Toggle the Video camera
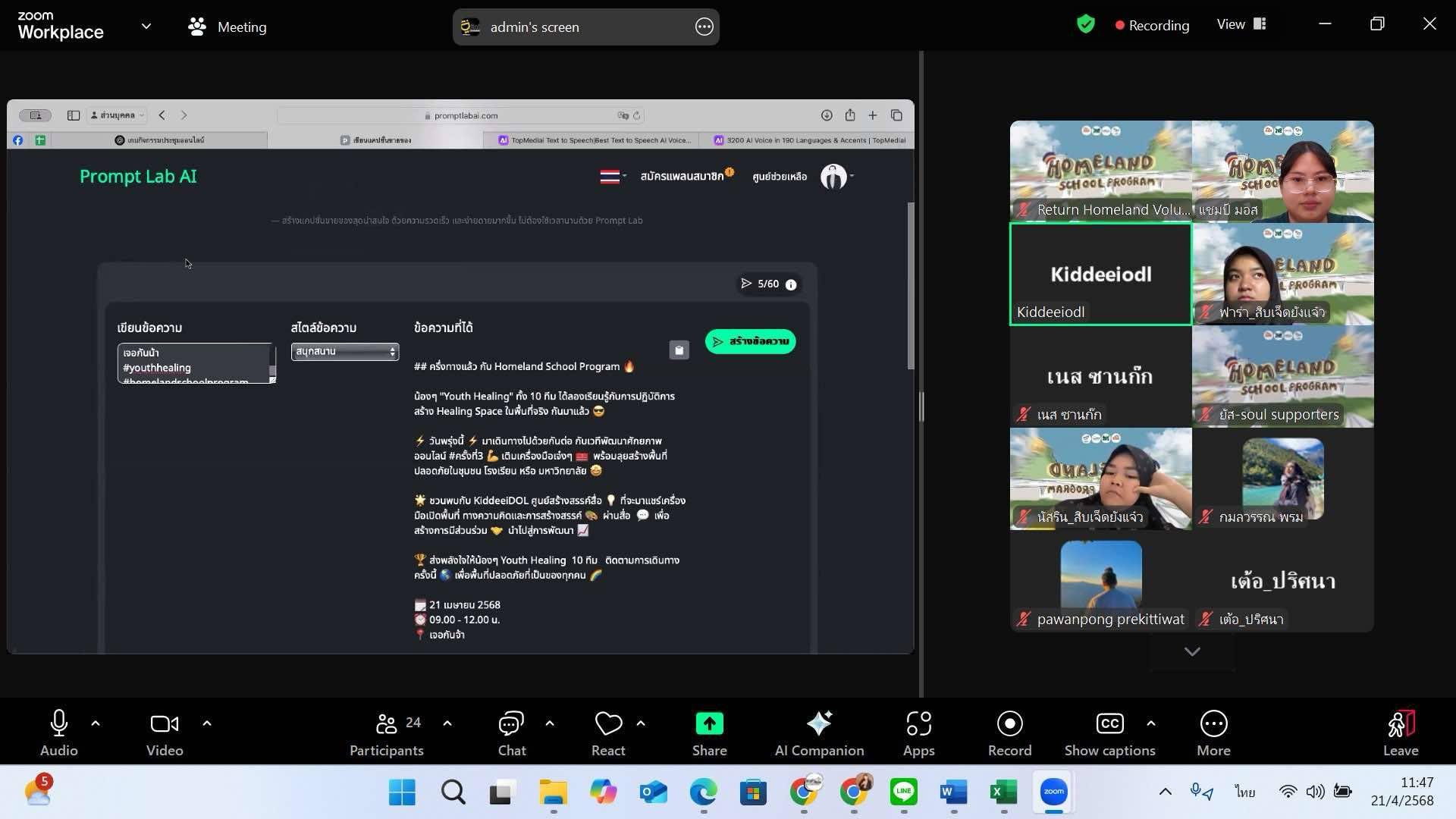Viewport: 1456px width, 819px height. 165,733
